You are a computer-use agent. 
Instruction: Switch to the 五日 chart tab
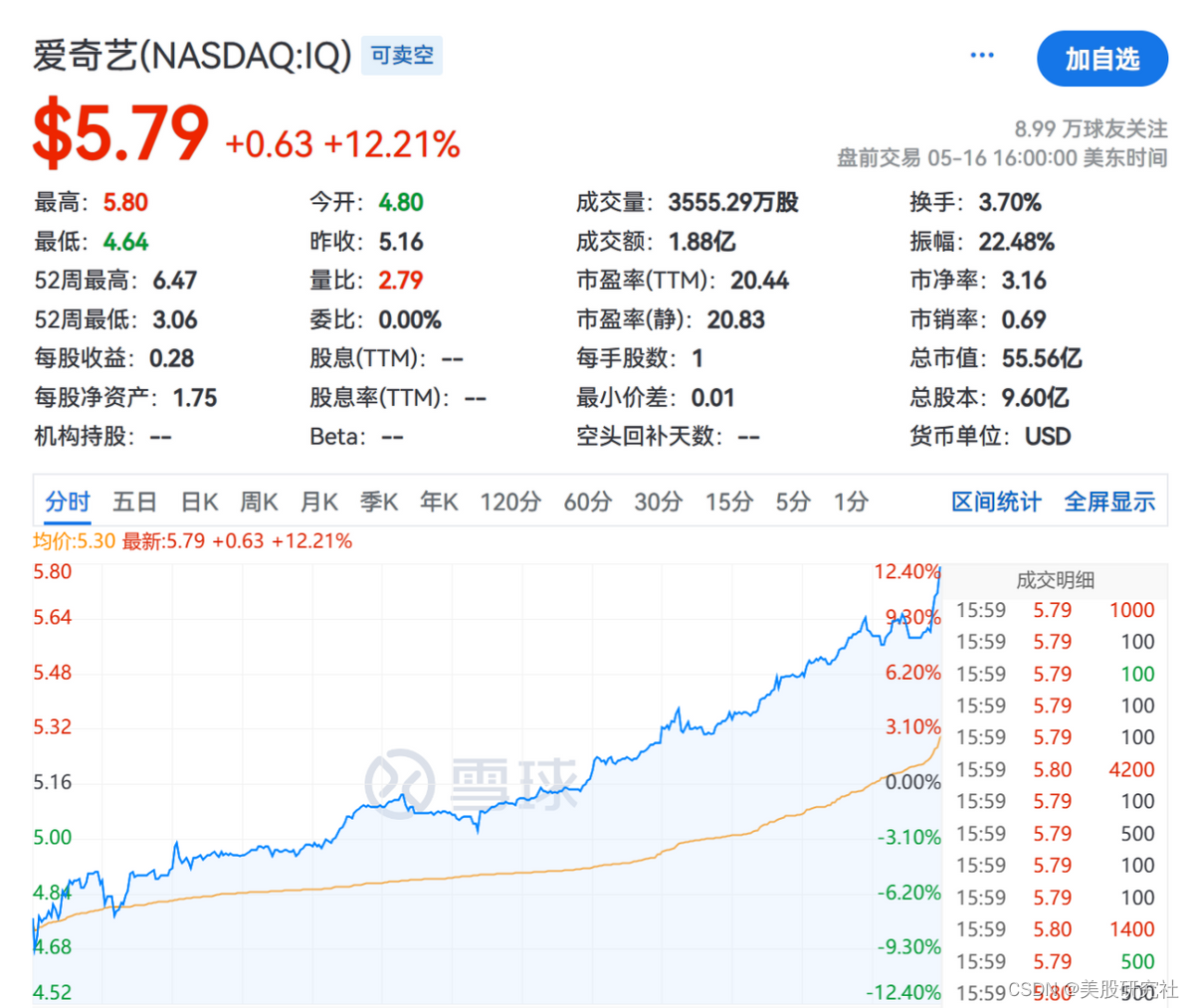134,502
